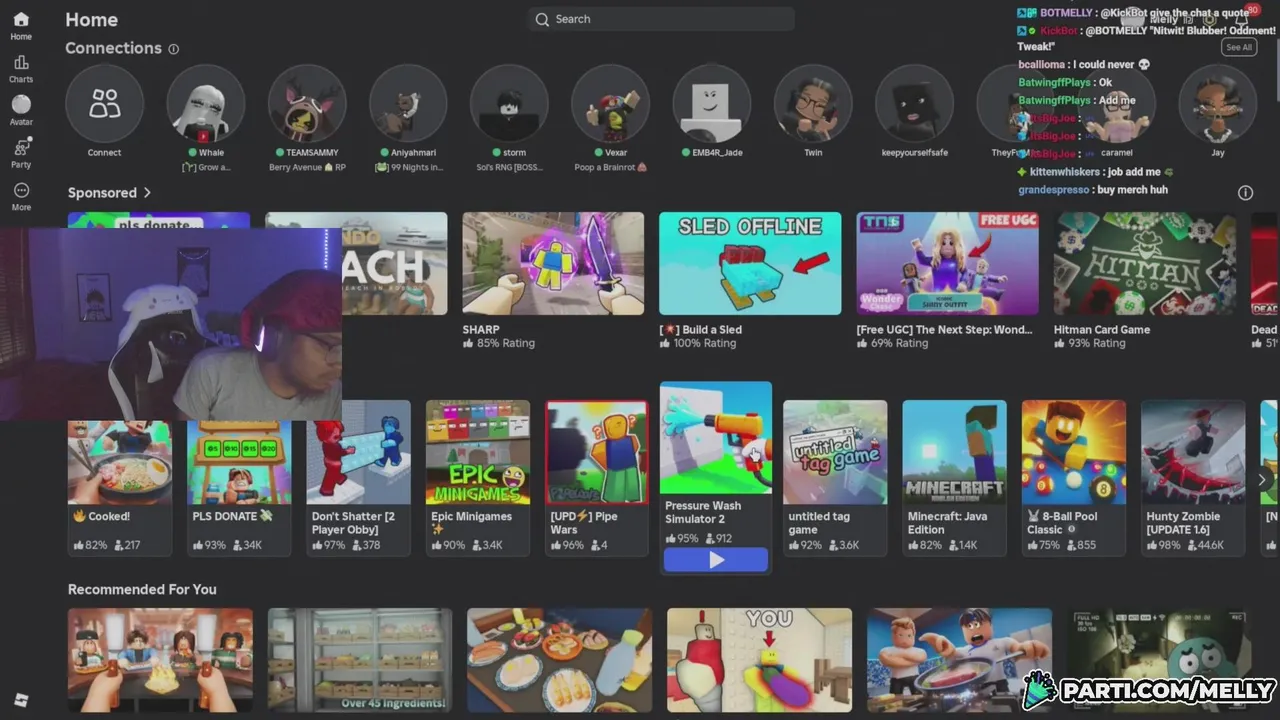Focus the Search input field
Viewport: 1280px width, 720px height.
[661, 19]
